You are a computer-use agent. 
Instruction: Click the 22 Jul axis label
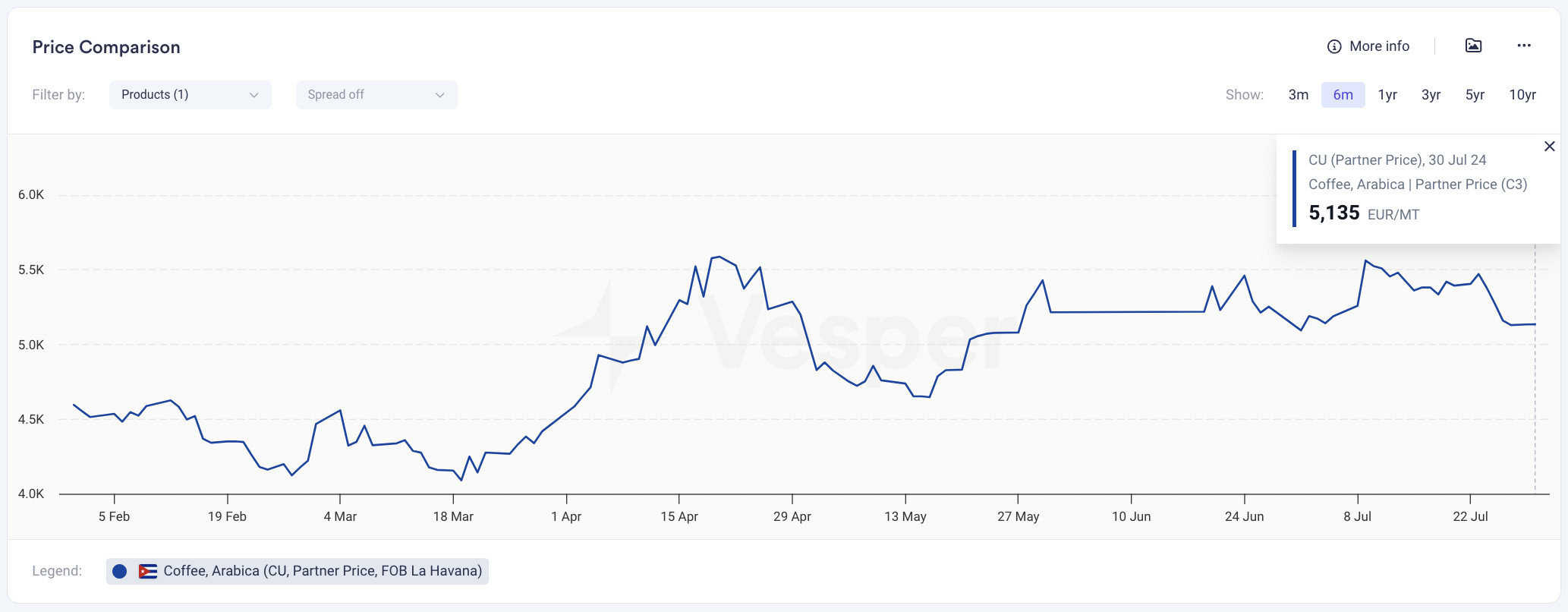[x=1470, y=516]
